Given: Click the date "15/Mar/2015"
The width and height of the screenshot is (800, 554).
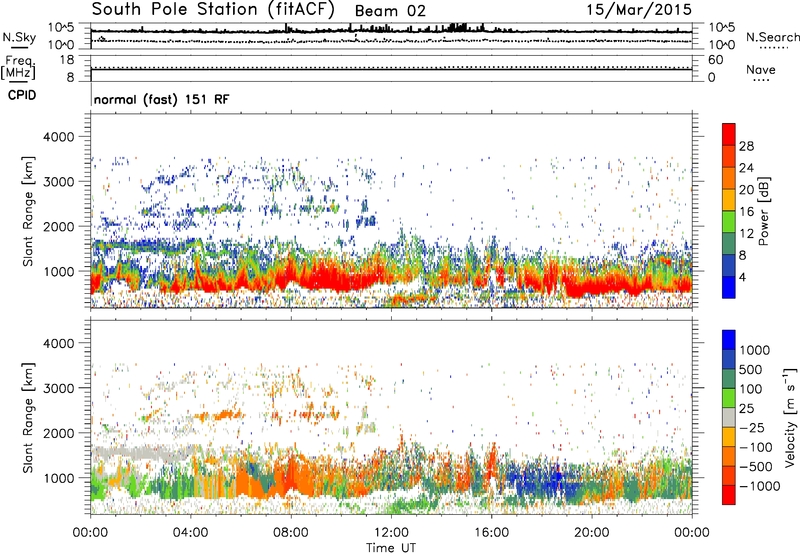Looking at the screenshot, I should pyautogui.click(x=639, y=10).
